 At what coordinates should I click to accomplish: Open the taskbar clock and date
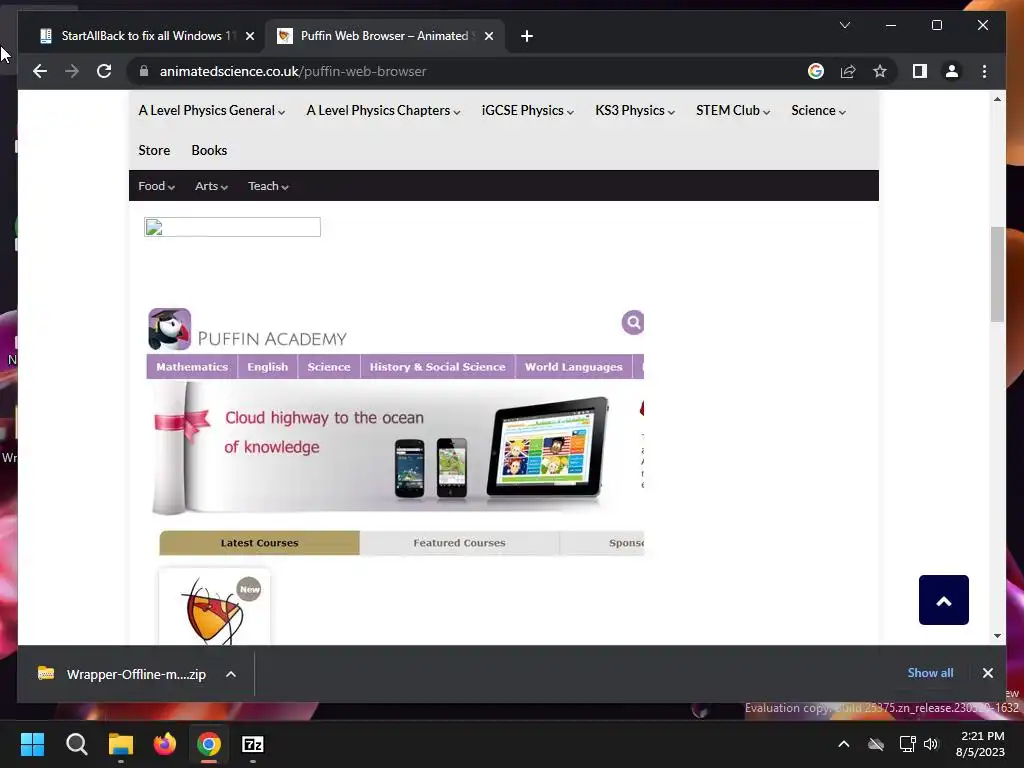point(980,744)
